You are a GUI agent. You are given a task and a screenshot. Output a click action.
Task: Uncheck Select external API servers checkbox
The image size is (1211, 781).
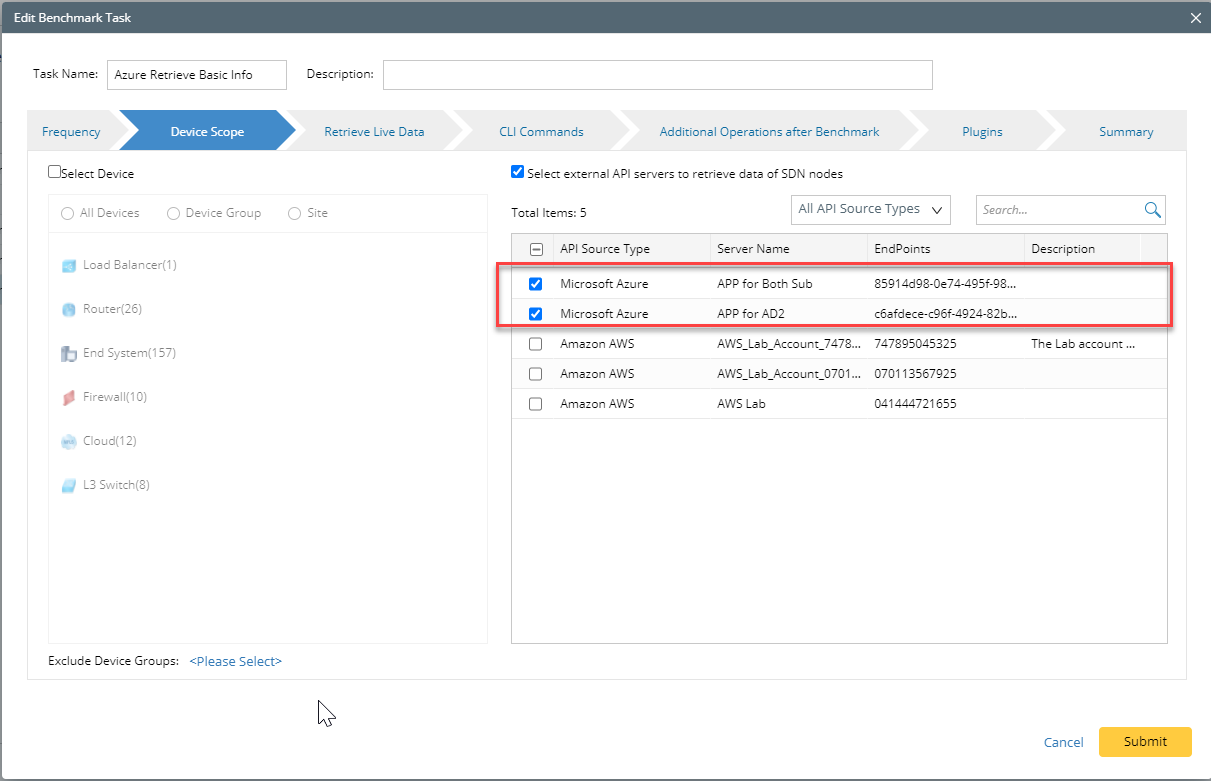517,172
